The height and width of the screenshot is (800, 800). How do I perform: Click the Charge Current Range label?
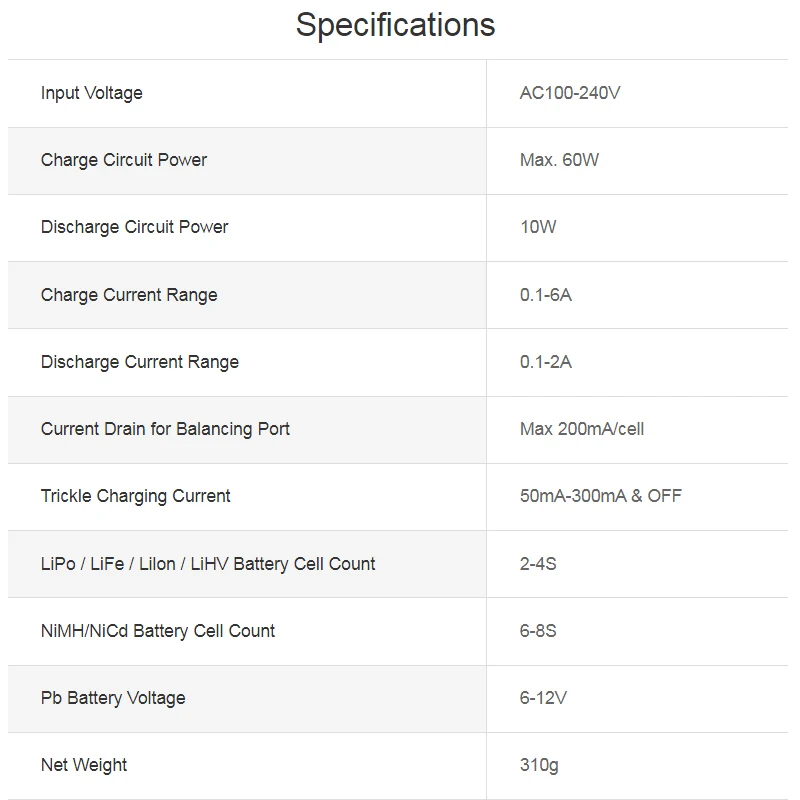pyautogui.click(x=129, y=295)
